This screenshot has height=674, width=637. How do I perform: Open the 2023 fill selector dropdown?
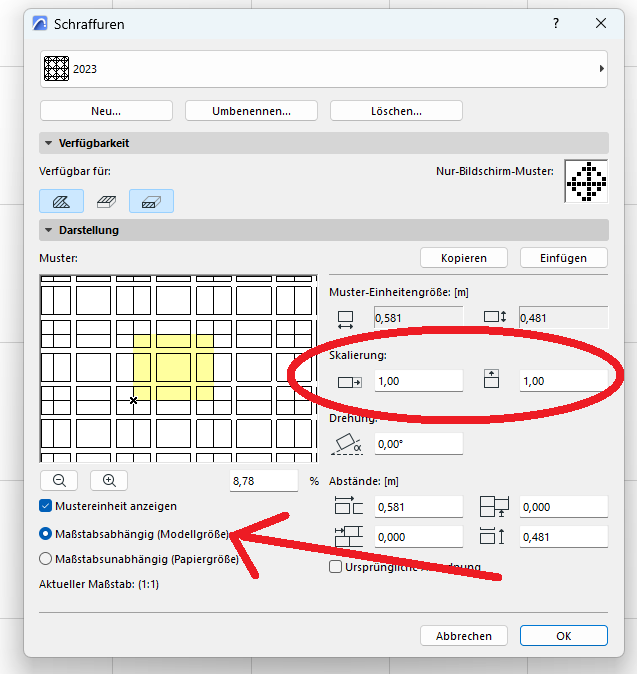coord(324,69)
